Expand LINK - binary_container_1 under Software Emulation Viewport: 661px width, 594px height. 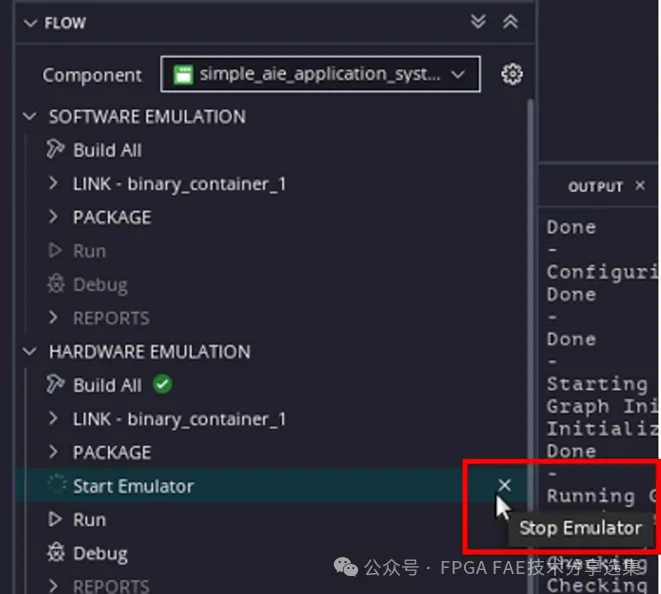[x=53, y=183]
